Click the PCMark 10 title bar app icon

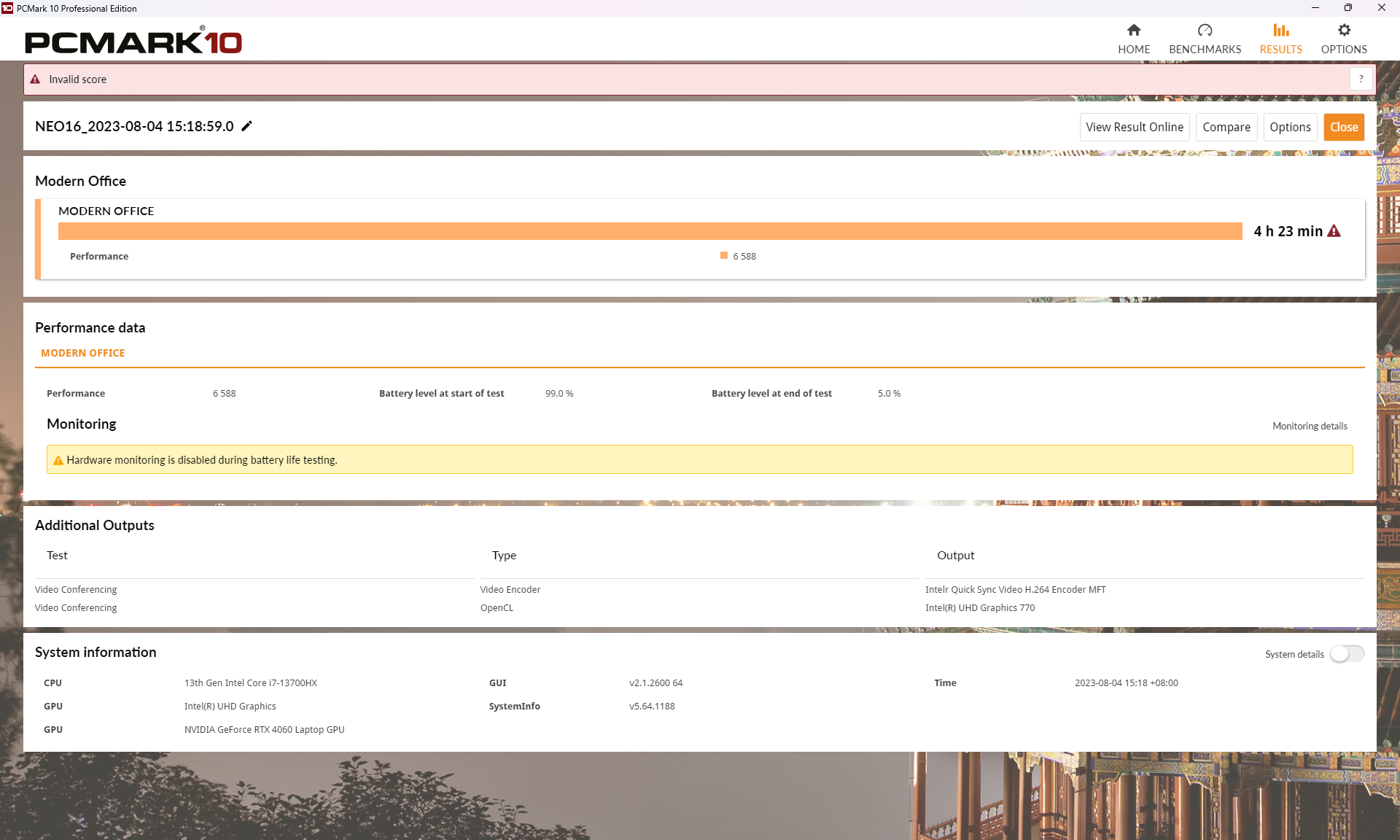coord(7,8)
